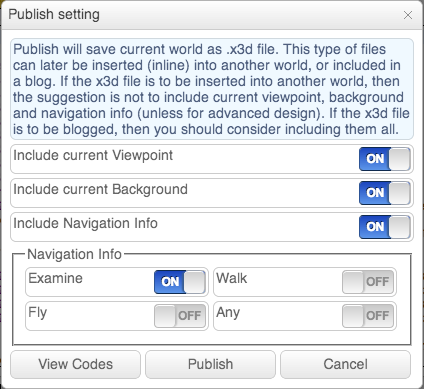Click the View Codes button
424x389 pixels.
(76, 364)
